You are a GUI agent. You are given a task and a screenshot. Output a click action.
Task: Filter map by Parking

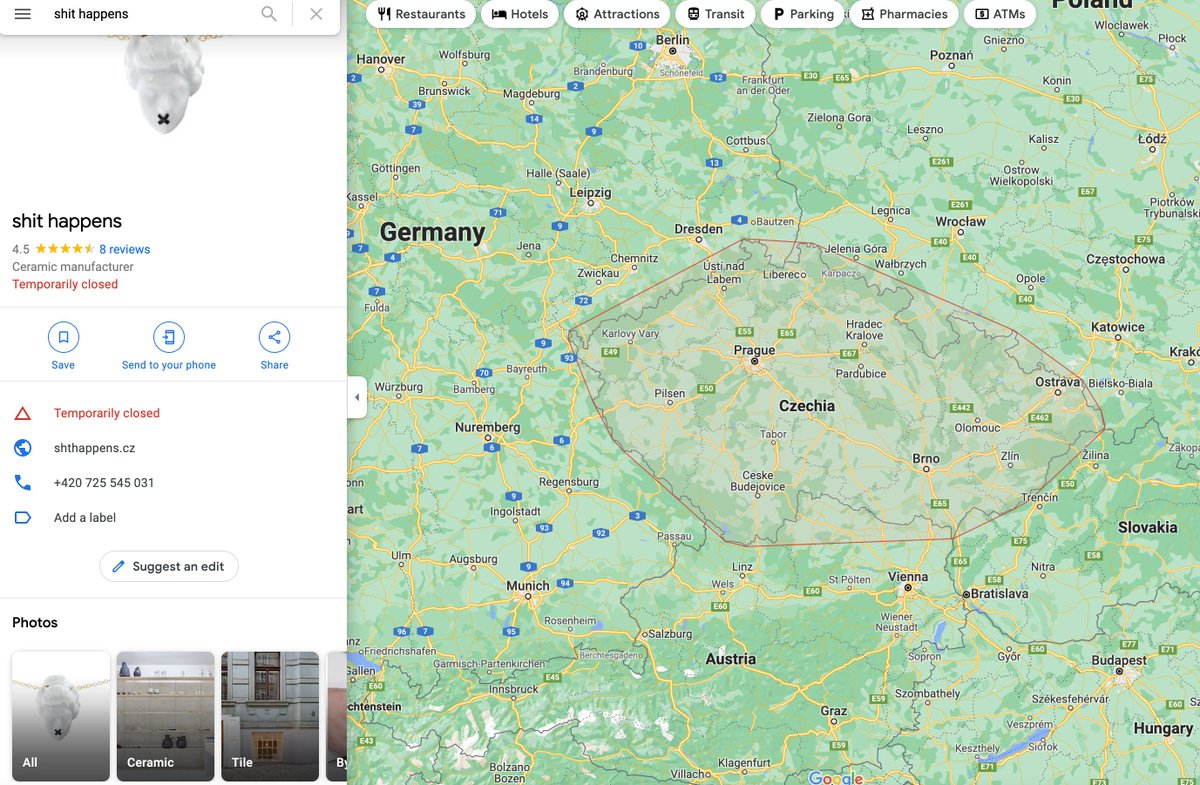(802, 14)
